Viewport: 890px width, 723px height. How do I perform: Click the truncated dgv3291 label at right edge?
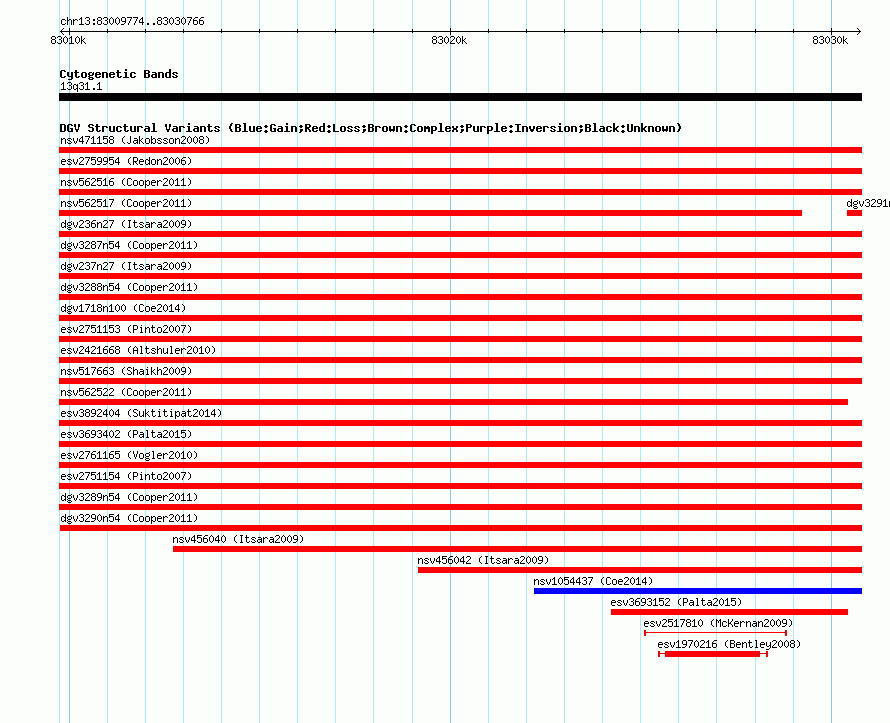(x=868, y=203)
